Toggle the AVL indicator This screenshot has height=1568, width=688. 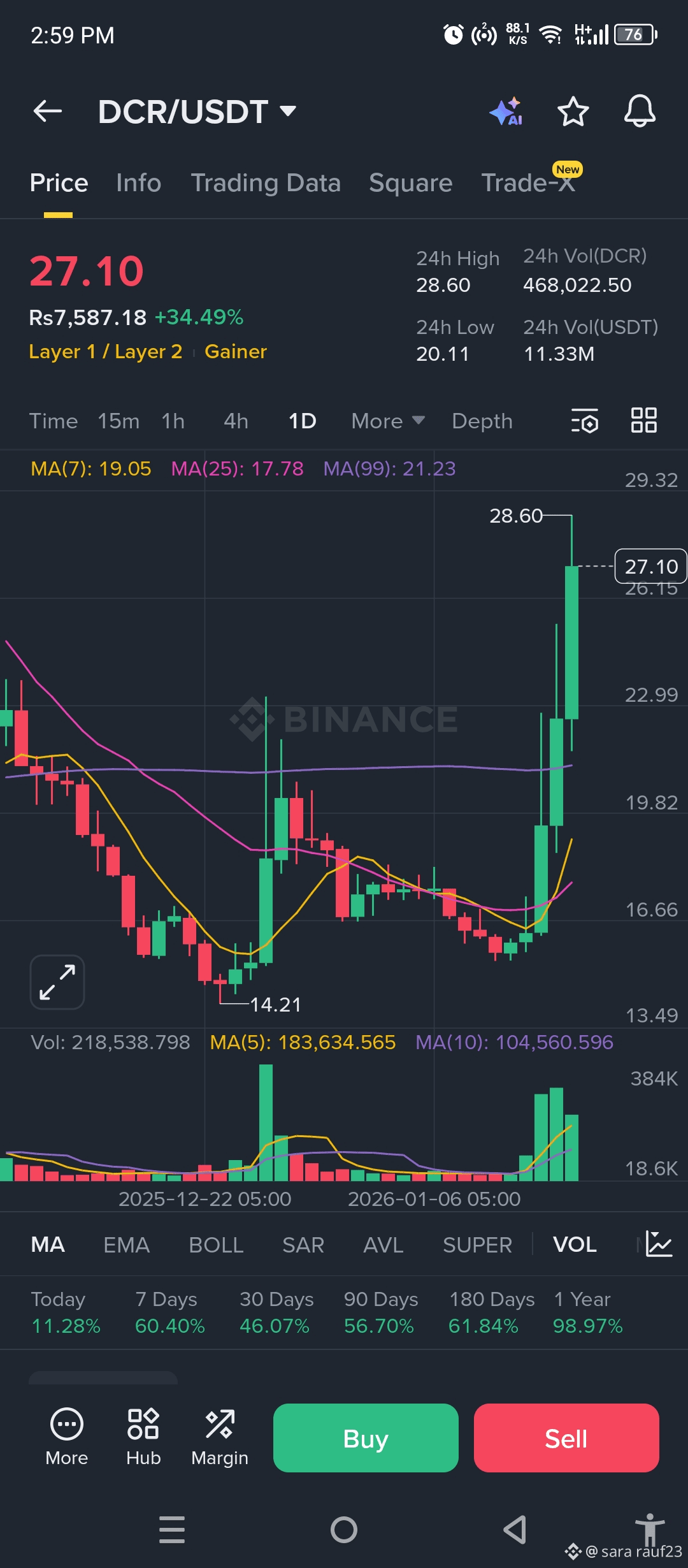coord(383,1245)
